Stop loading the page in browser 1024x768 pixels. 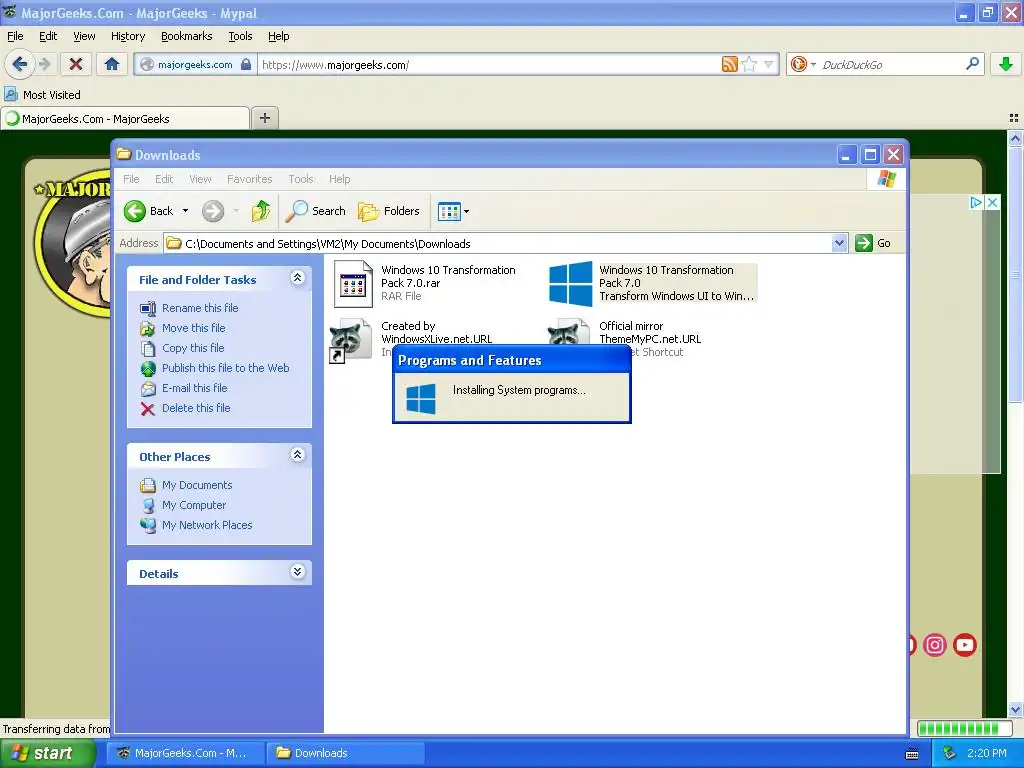(75, 64)
